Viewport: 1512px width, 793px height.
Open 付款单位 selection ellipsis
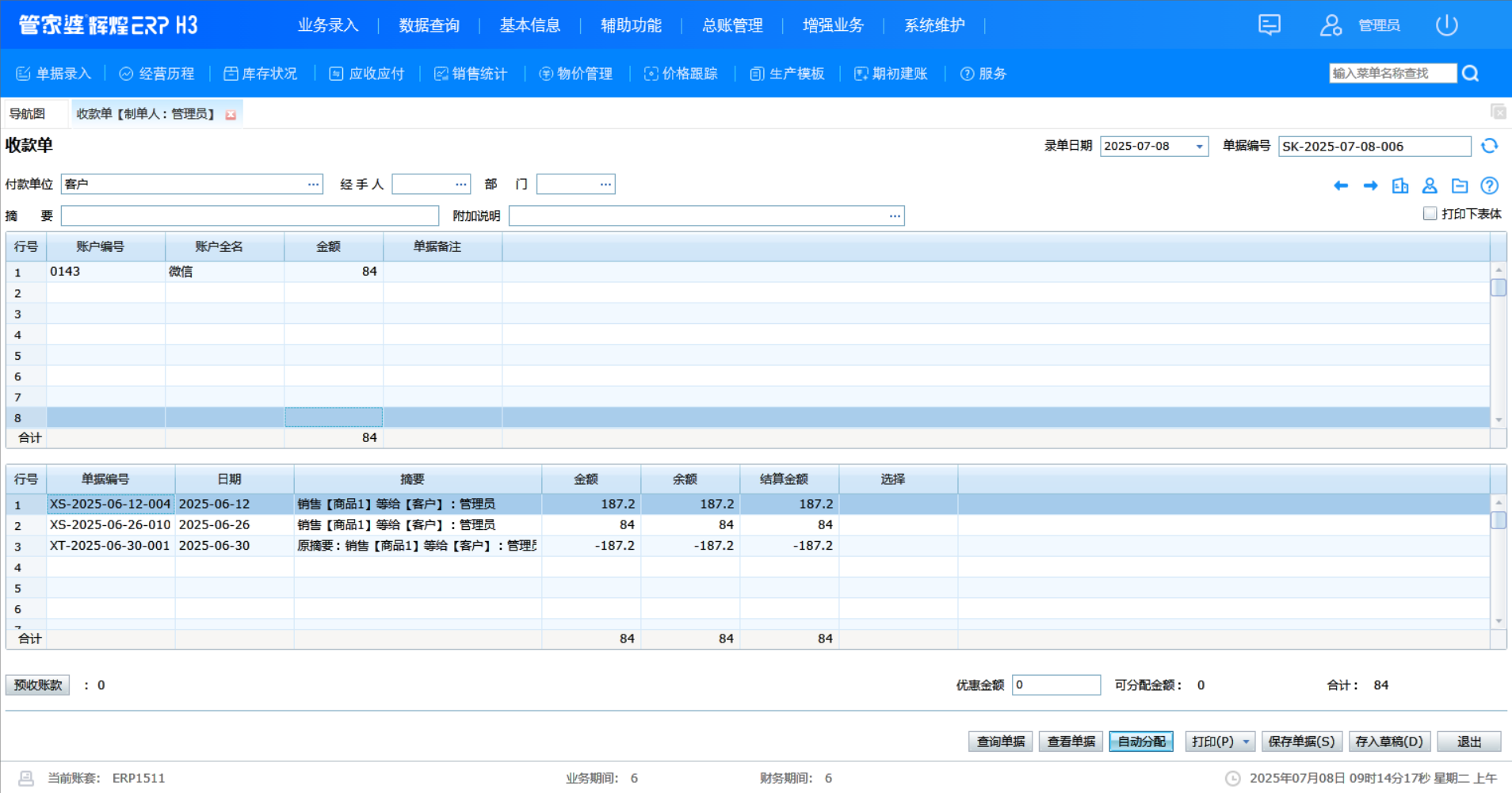314,185
